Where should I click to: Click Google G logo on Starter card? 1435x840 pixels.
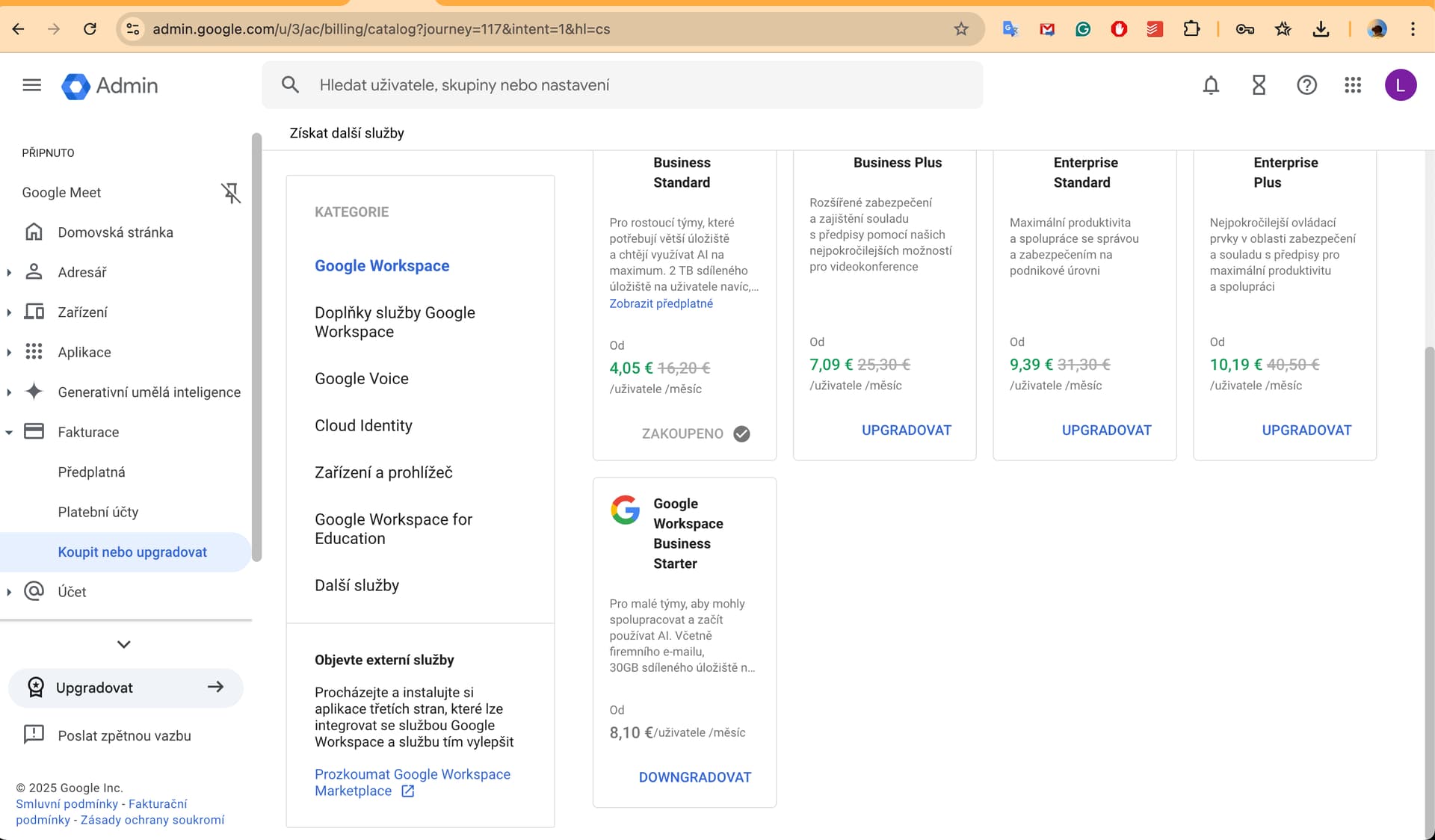pyautogui.click(x=626, y=510)
